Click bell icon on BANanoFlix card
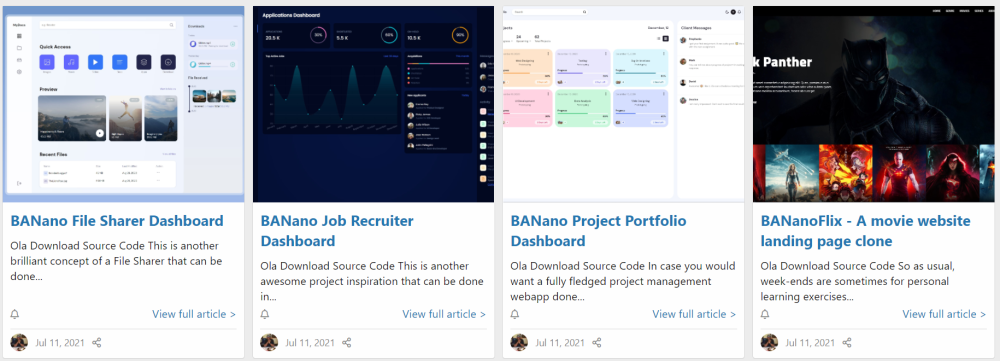Screen dimensions: 1000x361 point(765,314)
